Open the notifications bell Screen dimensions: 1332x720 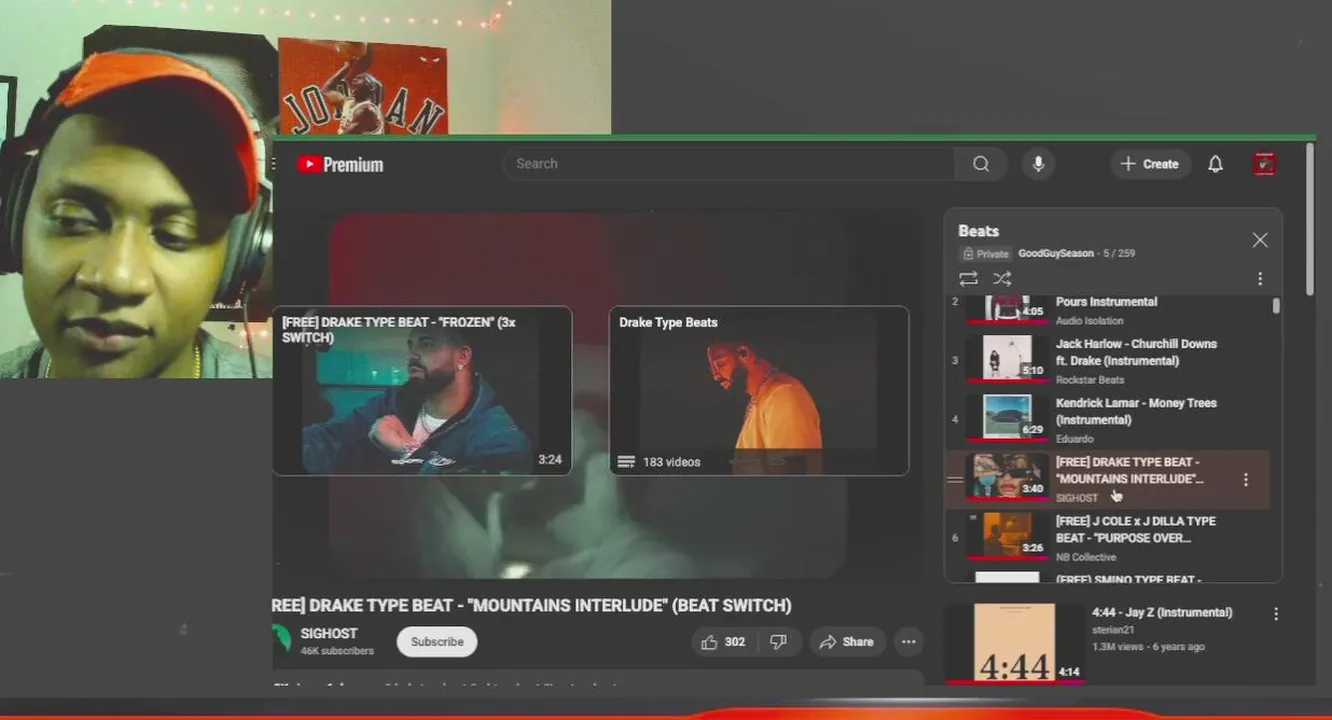point(1215,164)
